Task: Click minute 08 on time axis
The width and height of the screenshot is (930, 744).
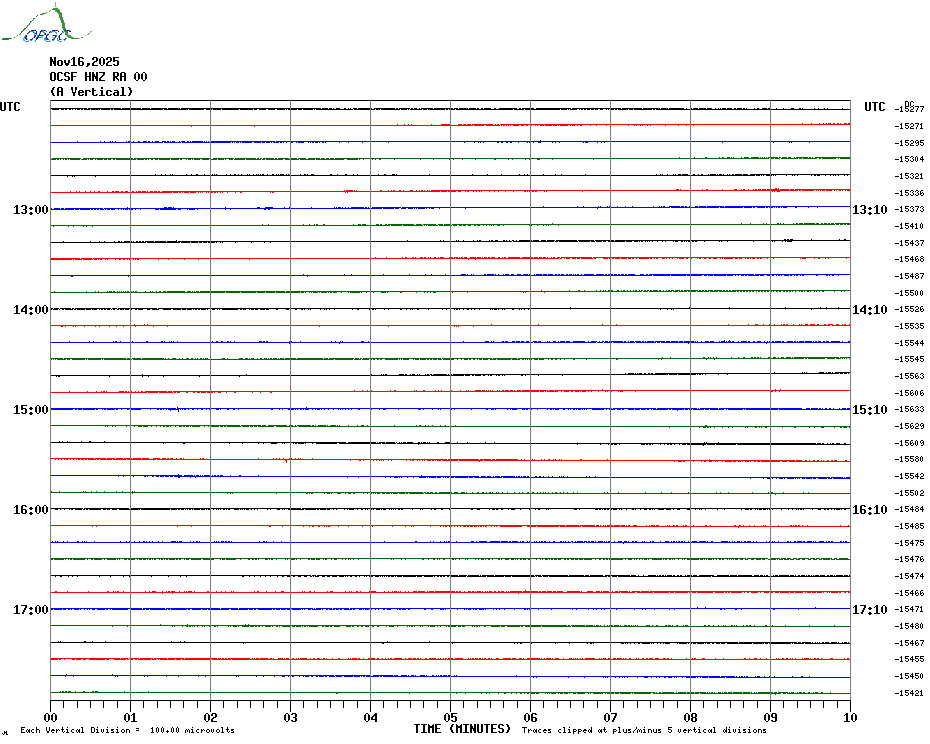Action: click(x=690, y=717)
